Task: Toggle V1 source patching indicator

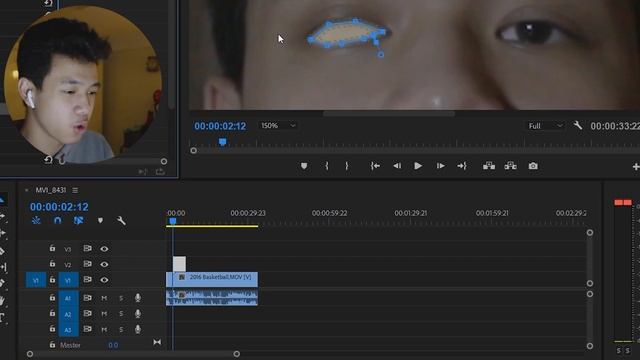Action: [36, 280]
